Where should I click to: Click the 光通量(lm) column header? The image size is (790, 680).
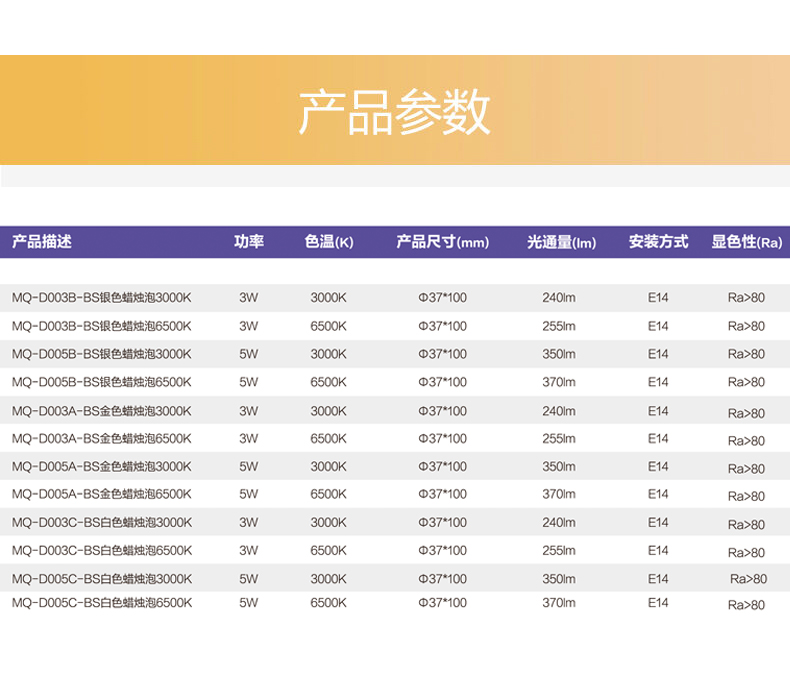[561, 242]
